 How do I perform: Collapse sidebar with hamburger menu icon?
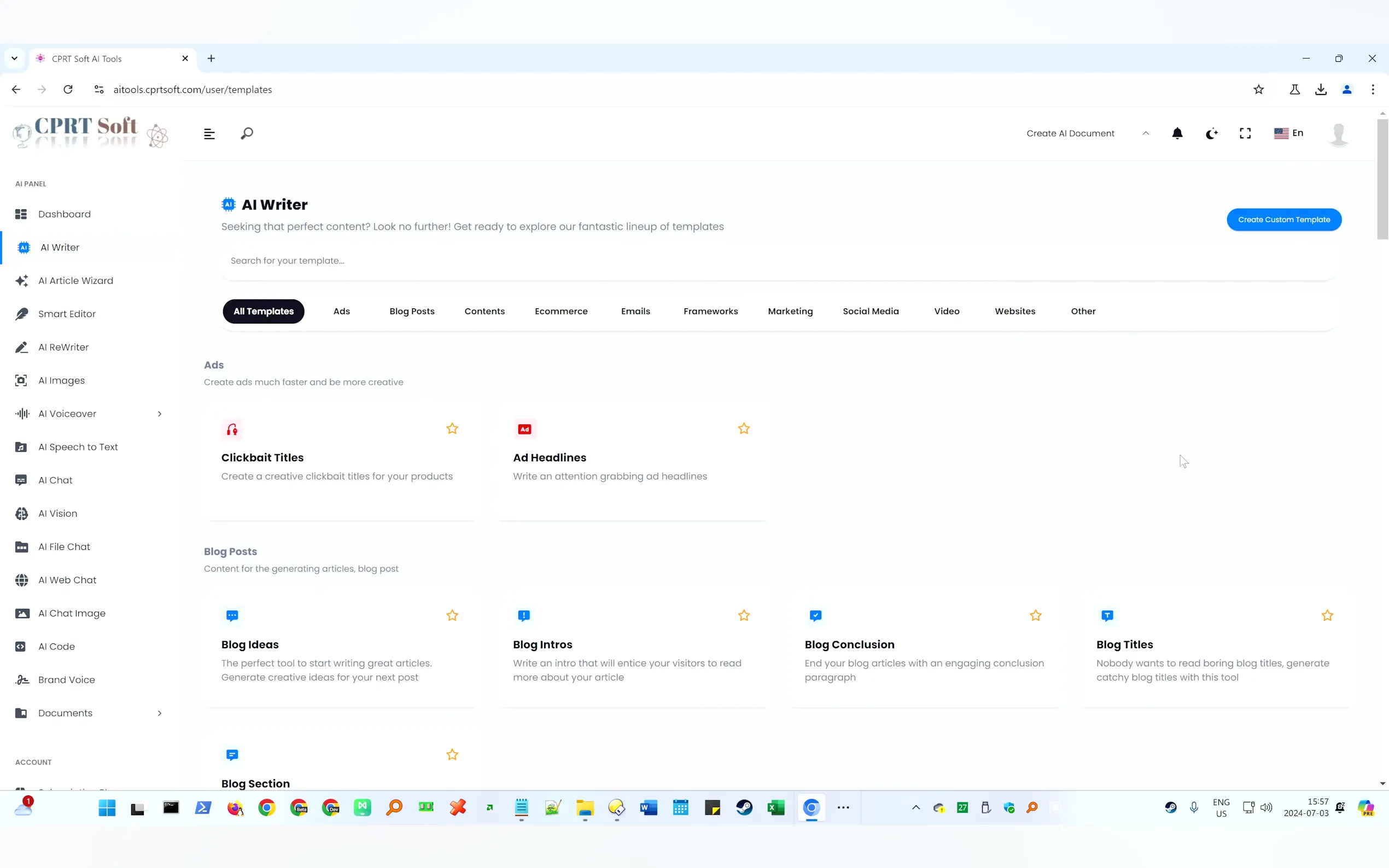point(209,134)
